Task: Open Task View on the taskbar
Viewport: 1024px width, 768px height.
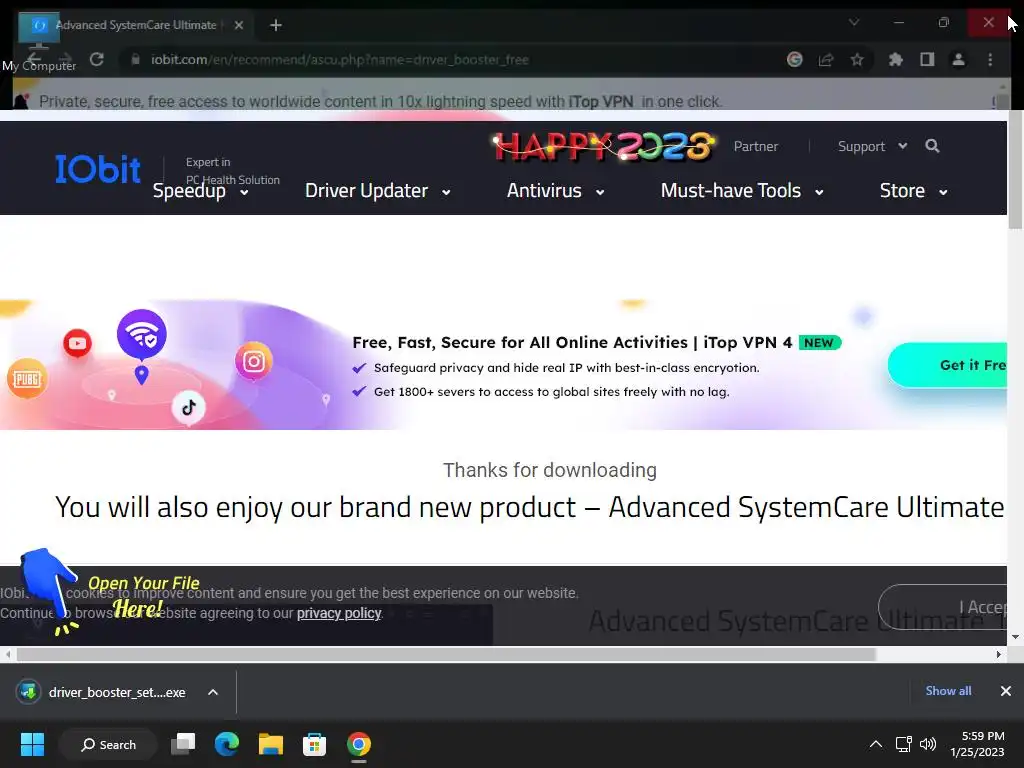Action: coord(183,744)
